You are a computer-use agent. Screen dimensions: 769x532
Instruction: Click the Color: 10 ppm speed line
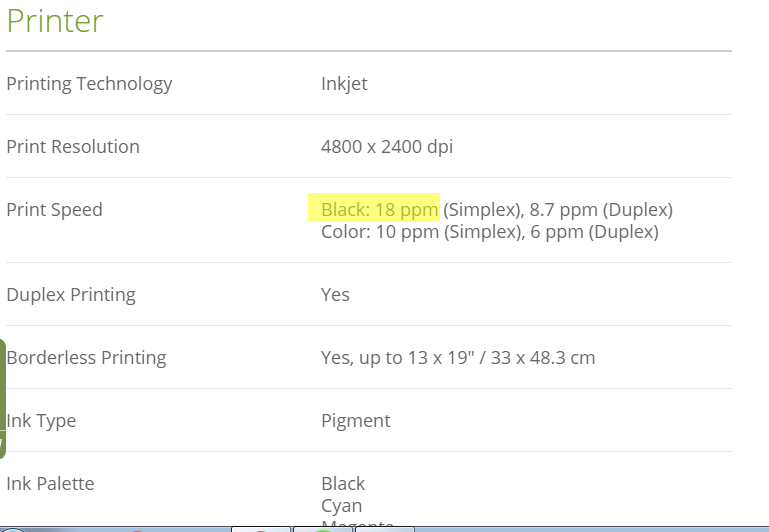[x=489, y=232]
